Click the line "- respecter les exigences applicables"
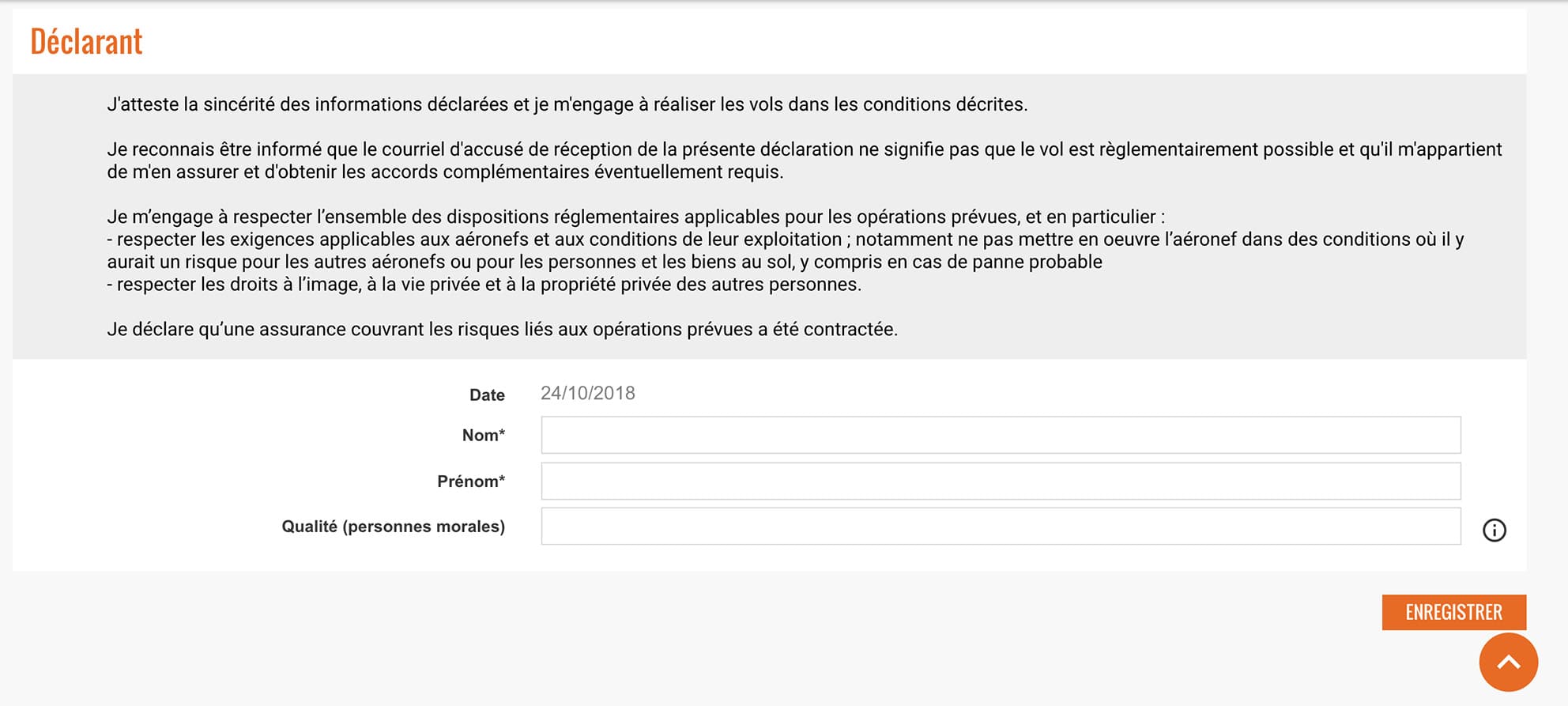This screenshot has width=1568, height=706. (785, 239)
